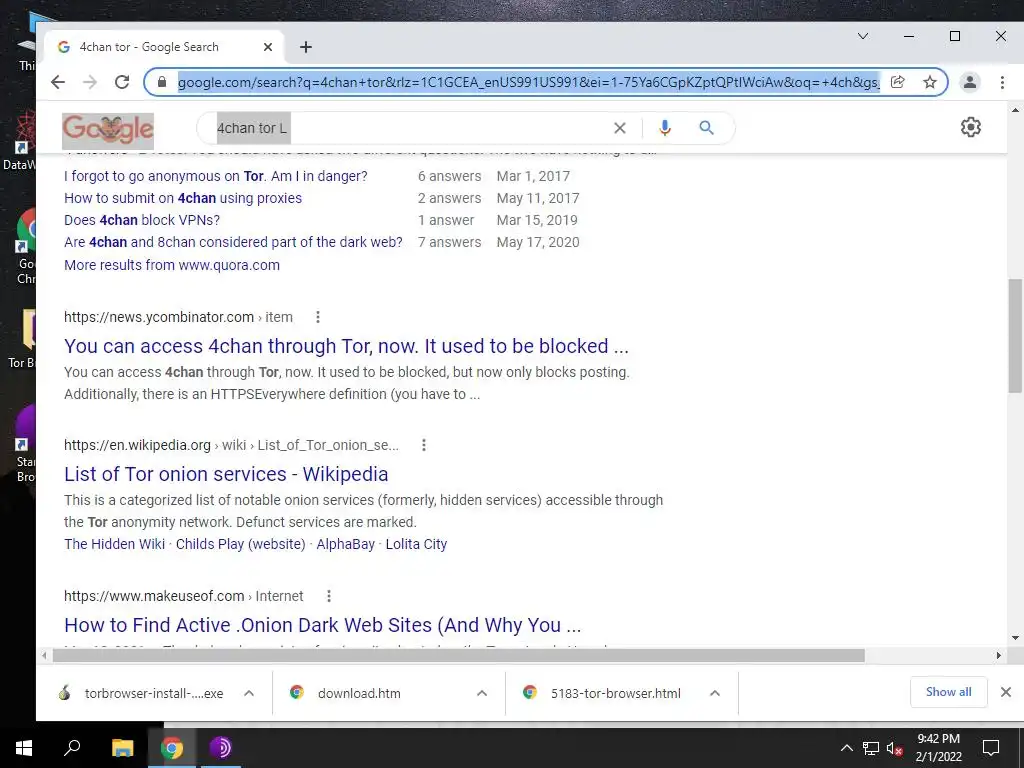Open 'Are 4chan and 8chan considered' link
The width and height of the screenshot is (1024, 768).
(x=233, y=242)
